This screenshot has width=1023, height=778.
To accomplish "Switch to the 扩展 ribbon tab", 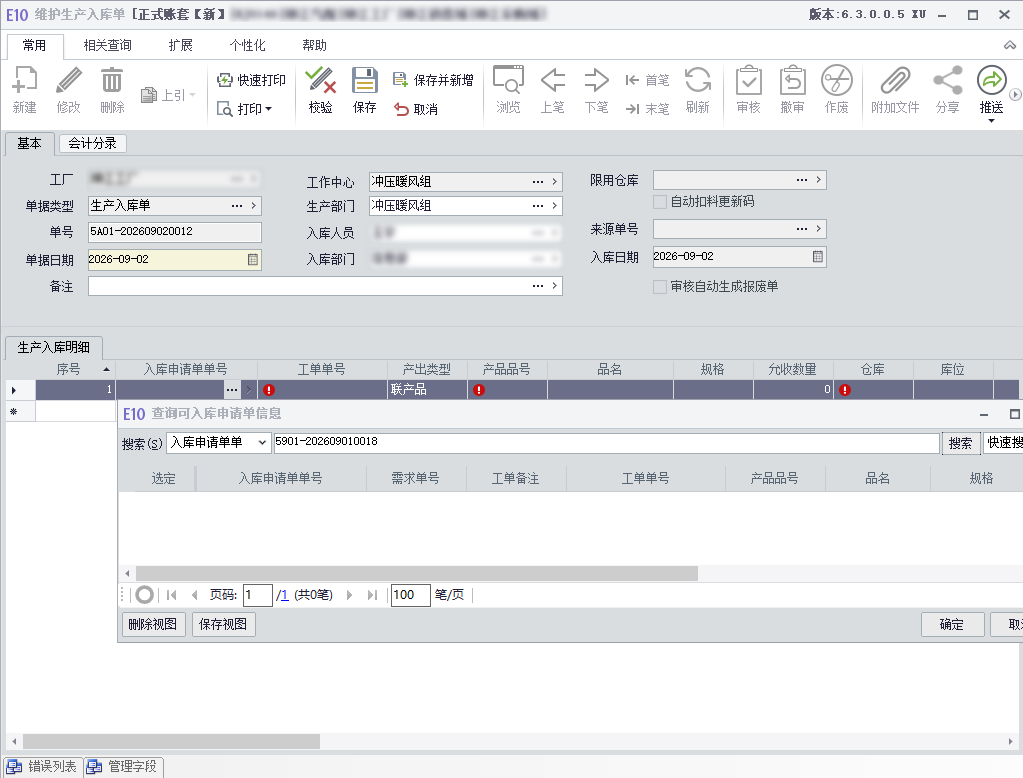I will [x=181, y=45].
